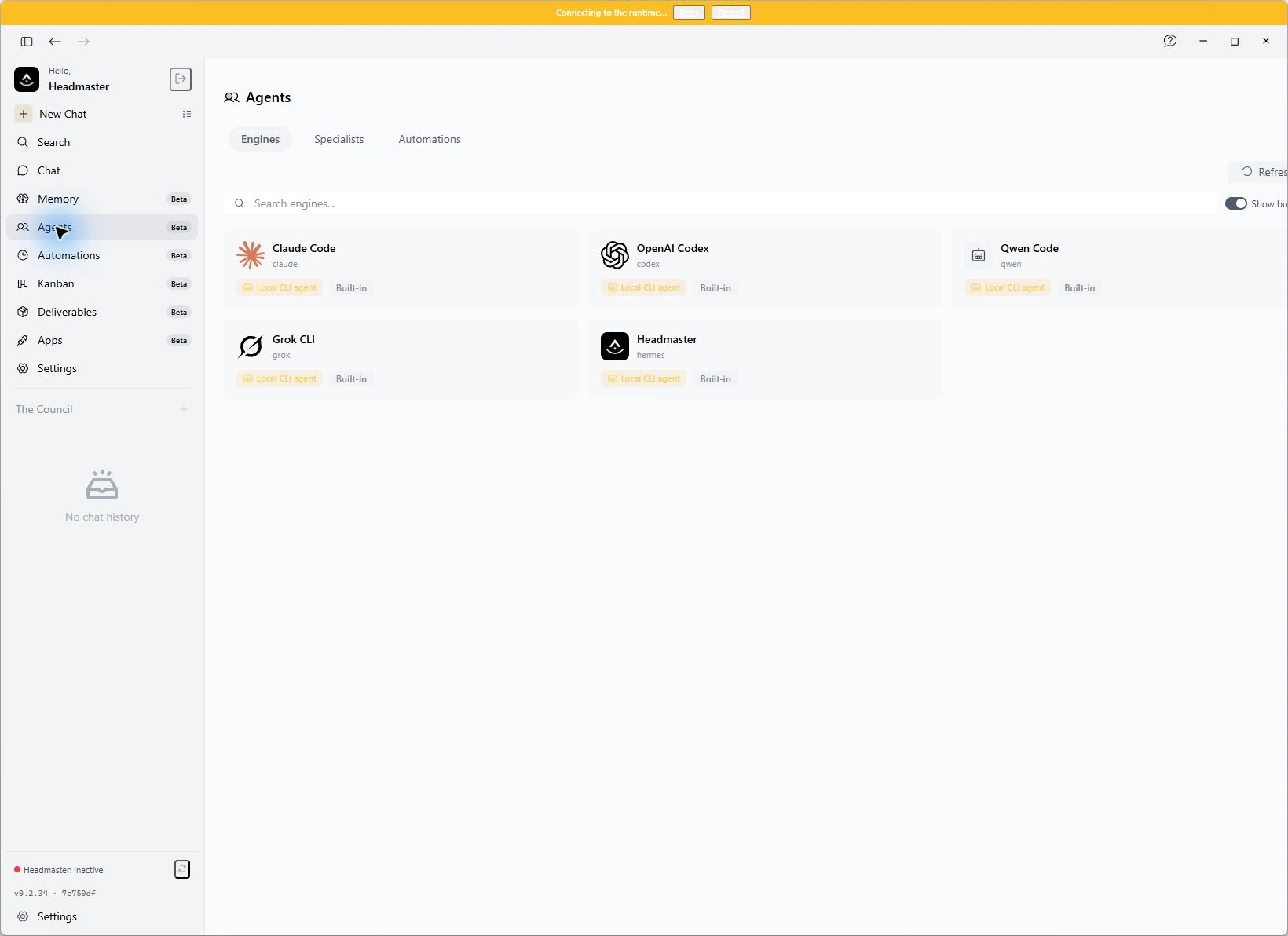Viewport: 1288px width, 936px height.
Task: Click the Beta badge beside Kanban
Action: (179, 283)
